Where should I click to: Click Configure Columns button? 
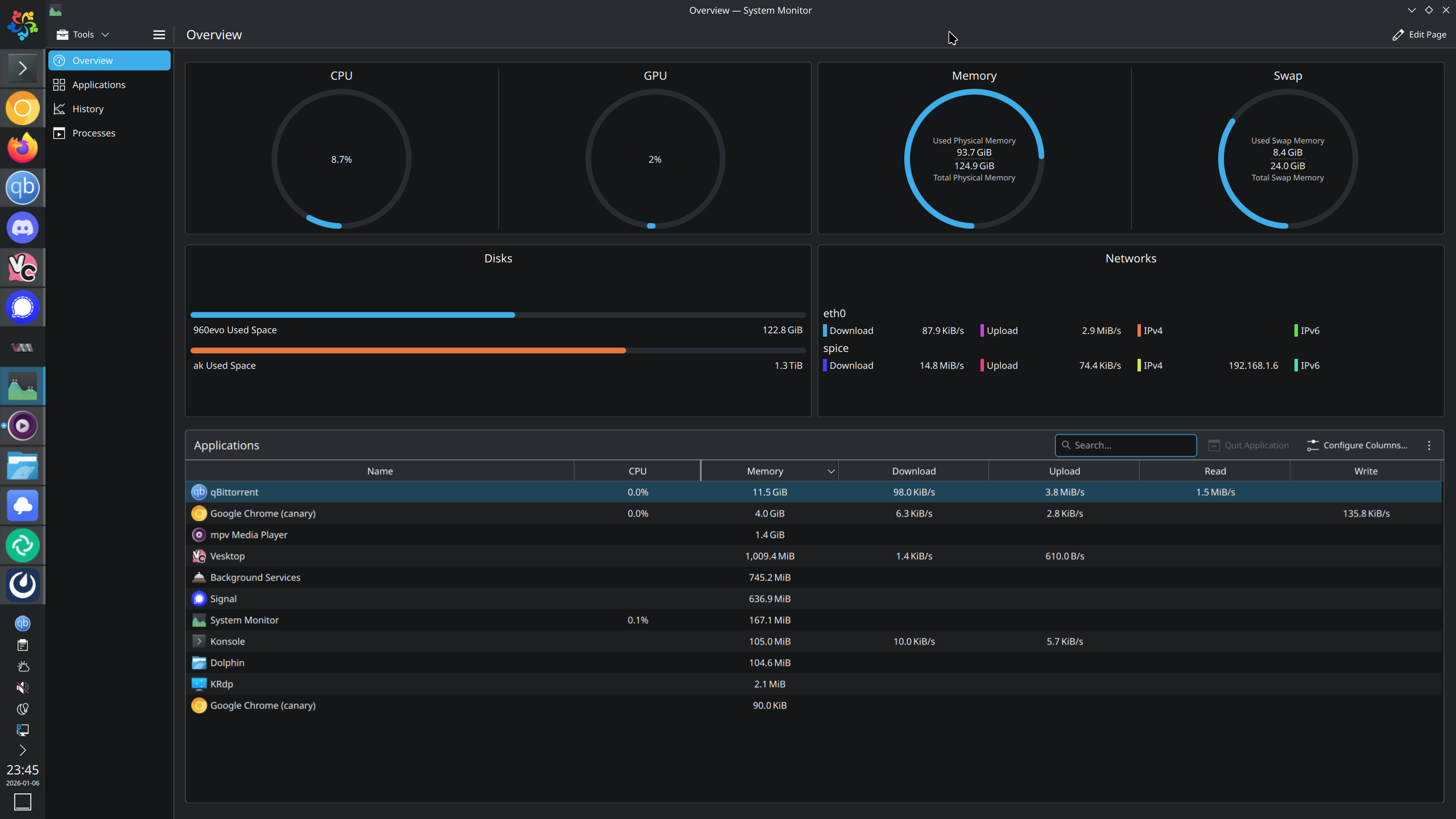pyautogui.click(x=1357, y=445)
